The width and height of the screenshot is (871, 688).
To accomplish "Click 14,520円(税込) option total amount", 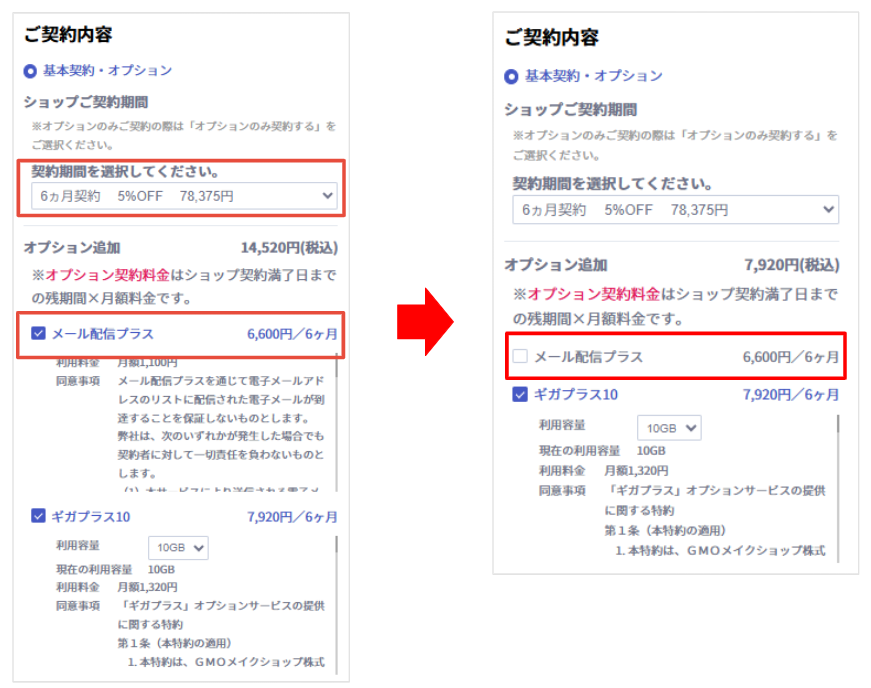I will point(289,247).
